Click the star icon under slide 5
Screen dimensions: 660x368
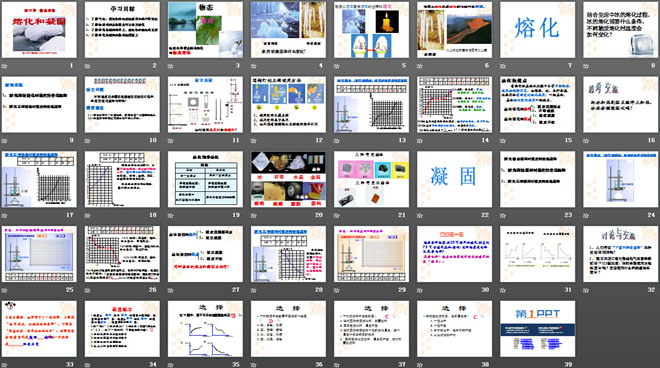(x=337, y=66)
